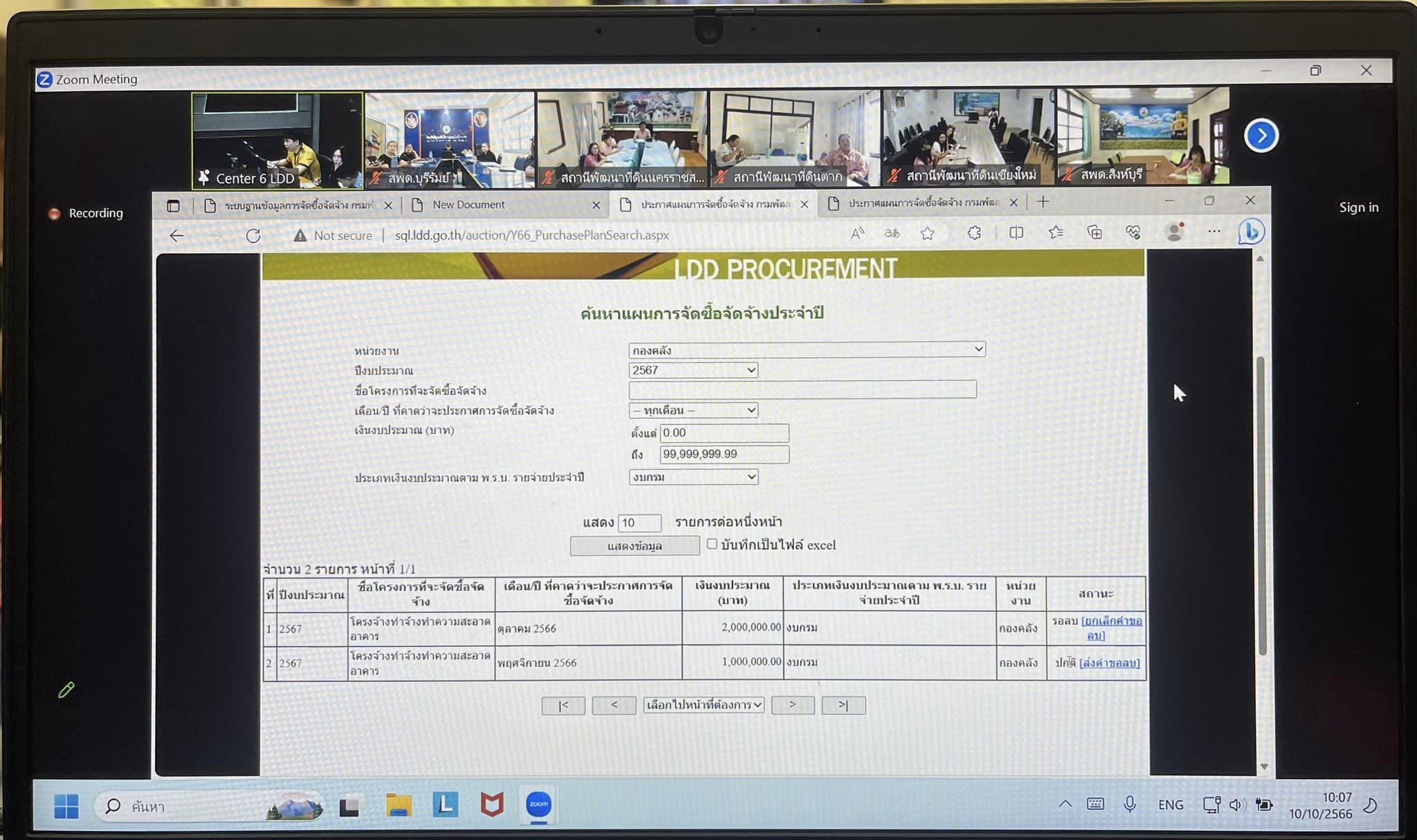Open the budget year 2567 dropdown
1417x840 pixels.
tap(693, 370)
